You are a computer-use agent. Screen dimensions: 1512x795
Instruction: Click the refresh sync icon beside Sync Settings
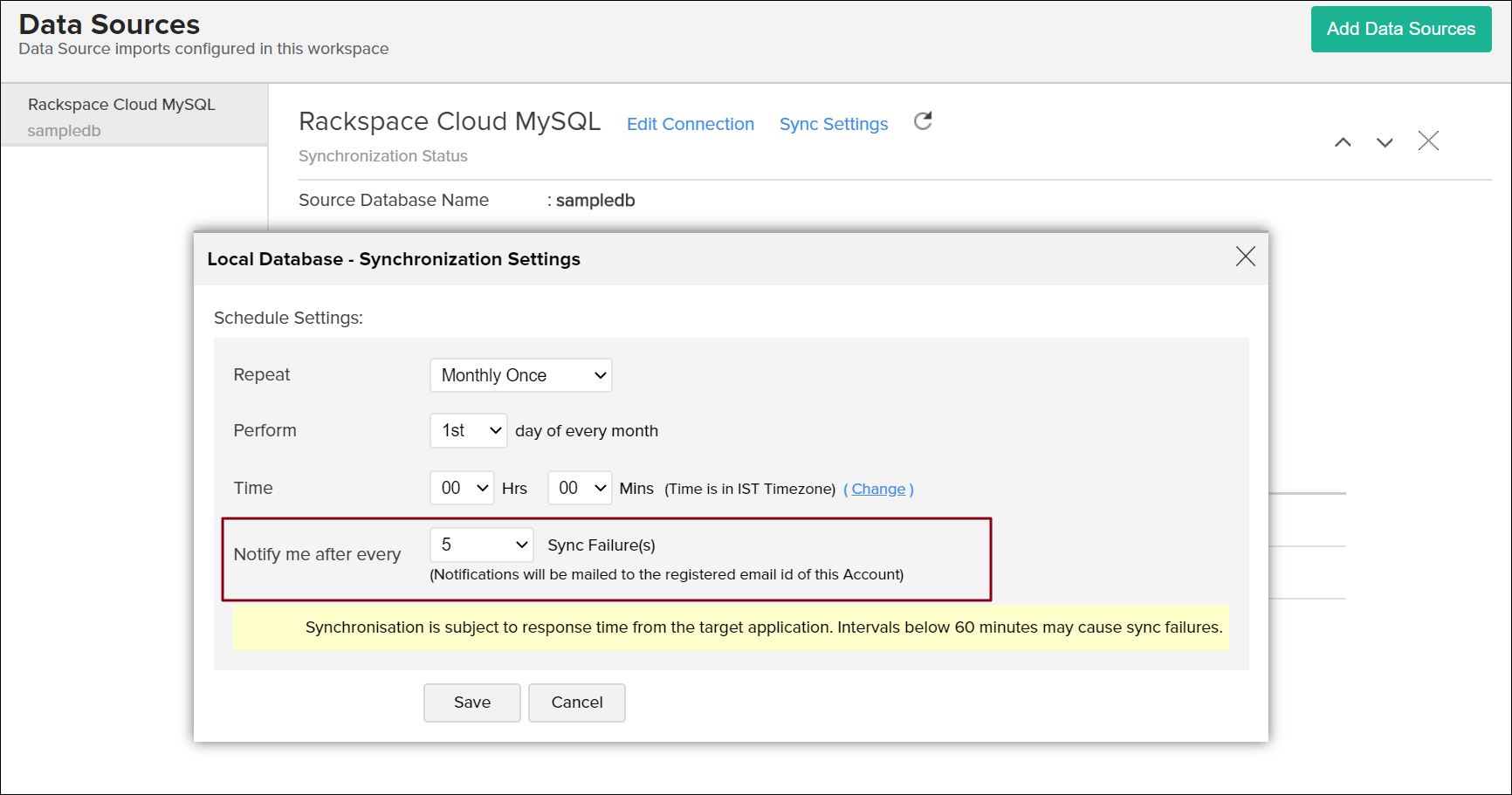923,121
